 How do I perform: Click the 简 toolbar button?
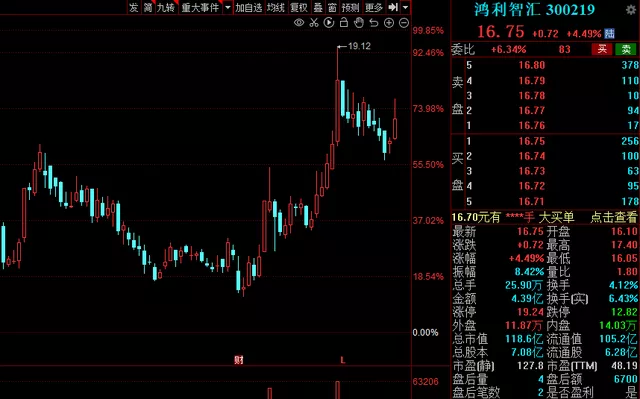pos(148,7)
